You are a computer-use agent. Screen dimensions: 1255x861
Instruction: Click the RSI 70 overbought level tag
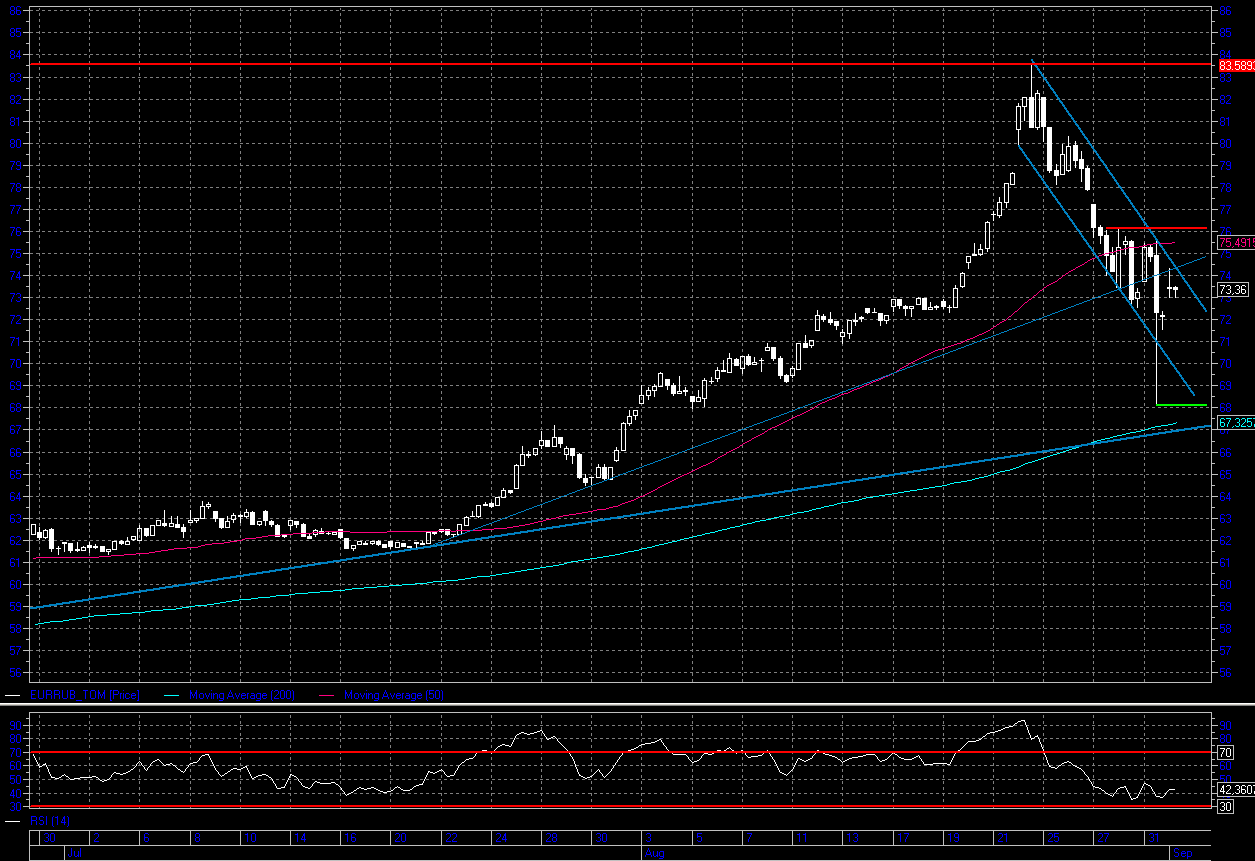(x=1223, y=752)
